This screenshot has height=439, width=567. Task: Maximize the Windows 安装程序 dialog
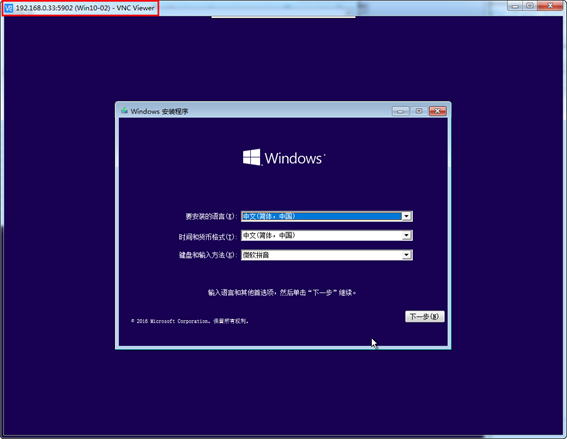pos(419,111)
